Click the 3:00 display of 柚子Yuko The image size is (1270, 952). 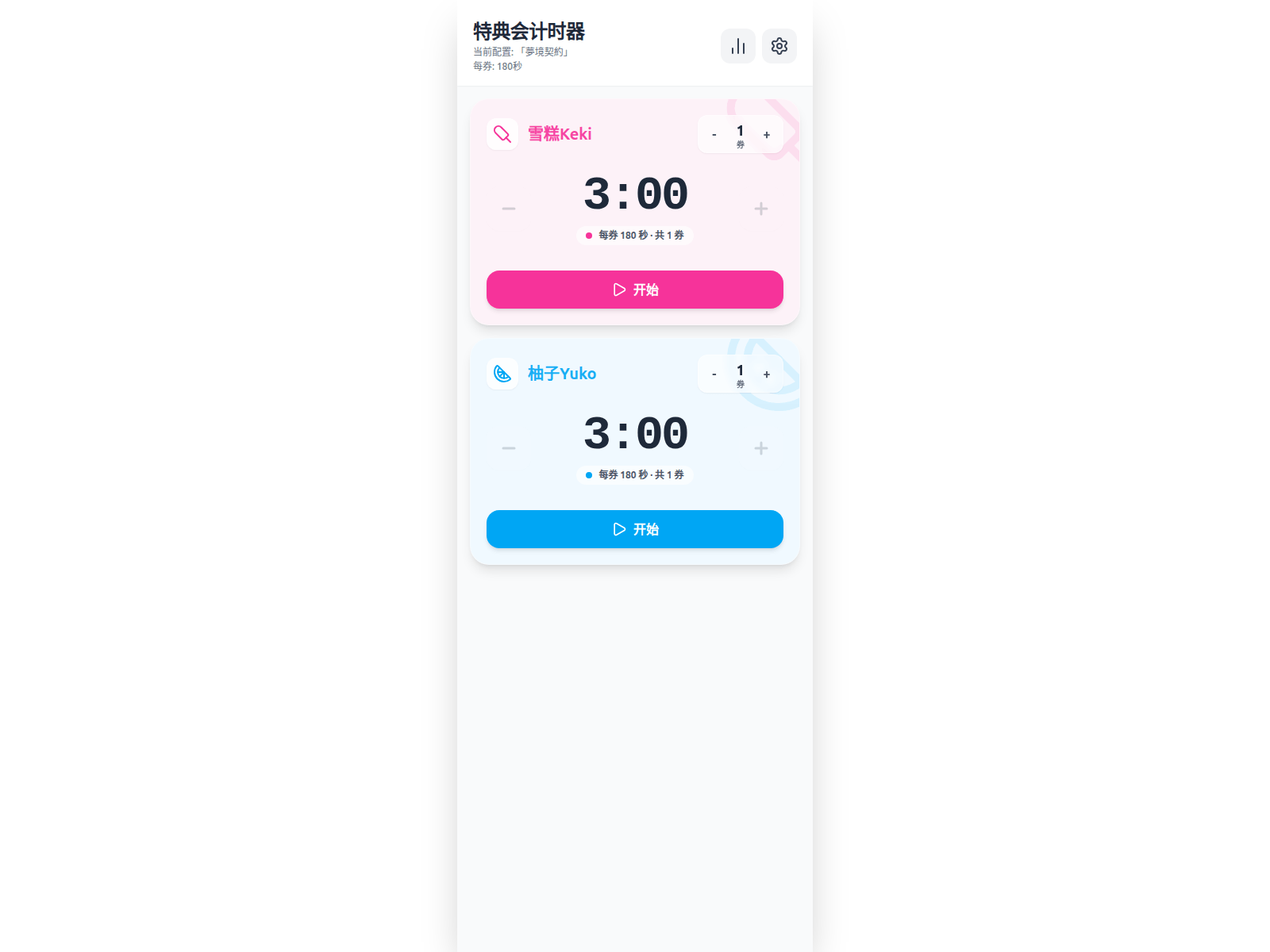tap(635, 434)
